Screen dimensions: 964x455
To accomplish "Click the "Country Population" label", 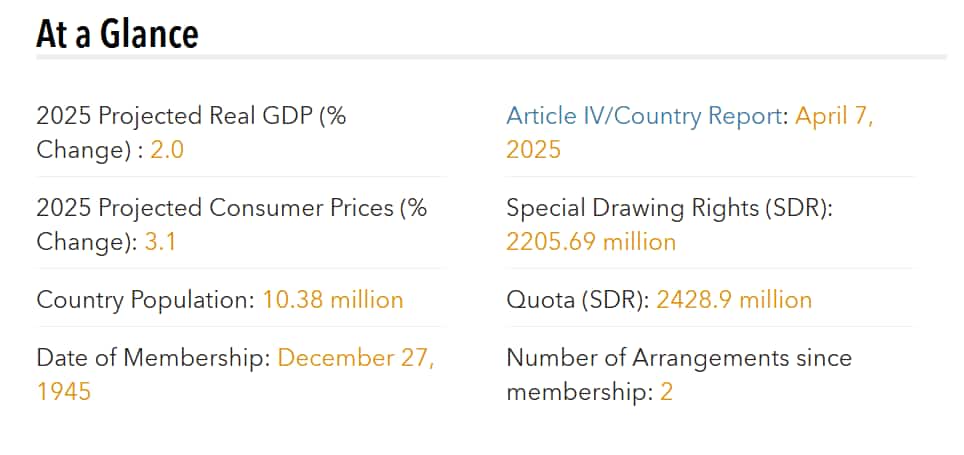I will [145, 300].
